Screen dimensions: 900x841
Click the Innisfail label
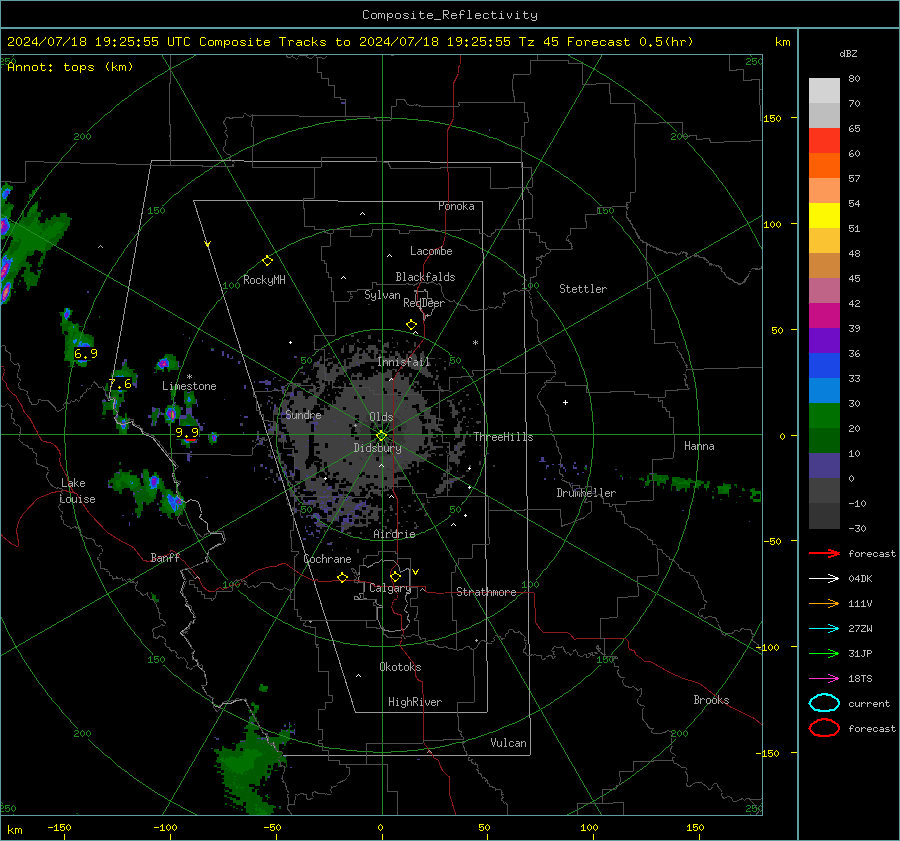pos(404,362)
